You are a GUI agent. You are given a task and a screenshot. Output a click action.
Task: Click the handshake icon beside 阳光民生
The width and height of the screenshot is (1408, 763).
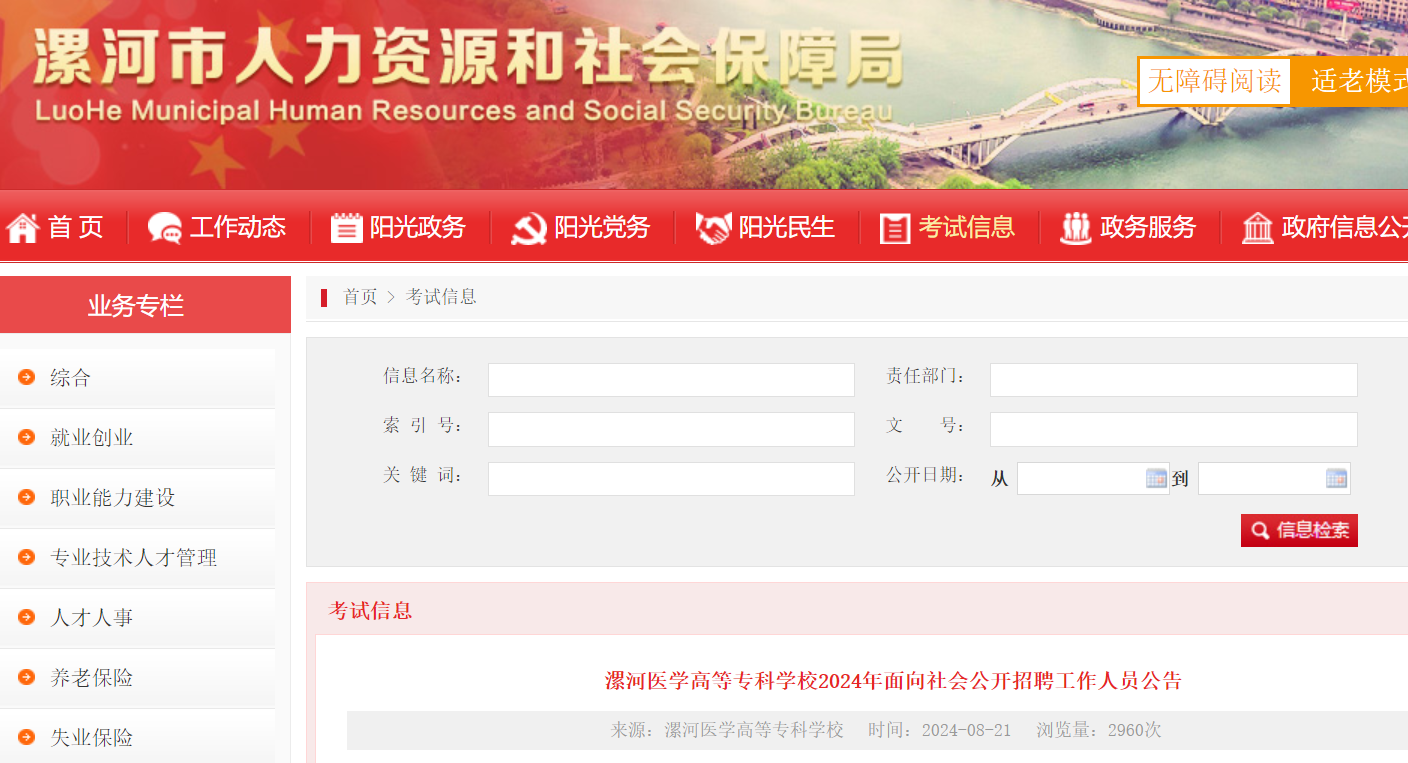tap(713, 228)
